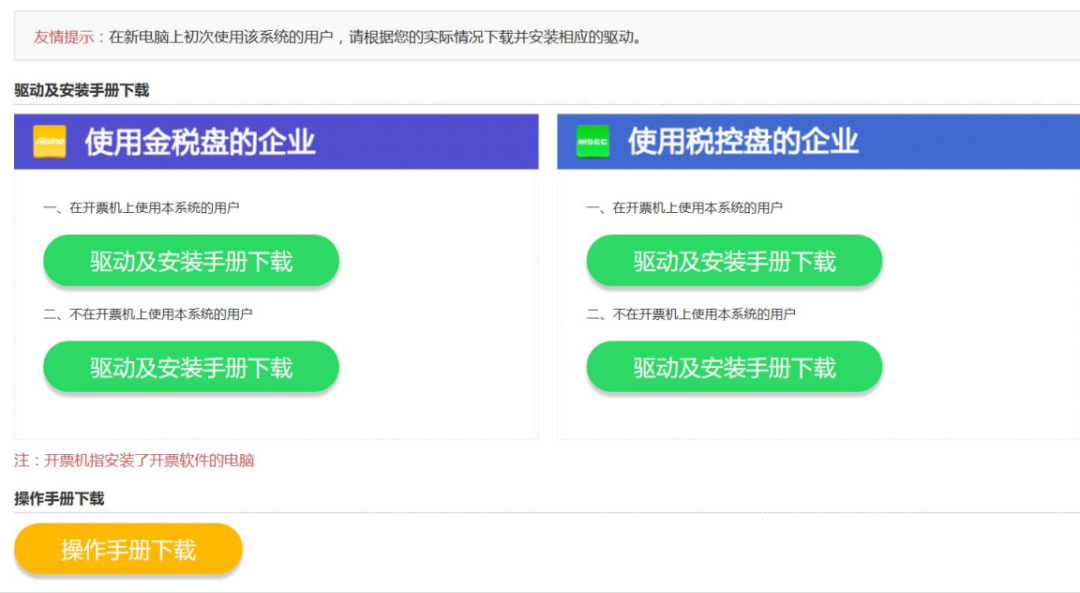This screenshot has width=1080, height=593.
Task: Download 税控盘 driver for non-开票机 users
Action: click(x=734, y=366)
